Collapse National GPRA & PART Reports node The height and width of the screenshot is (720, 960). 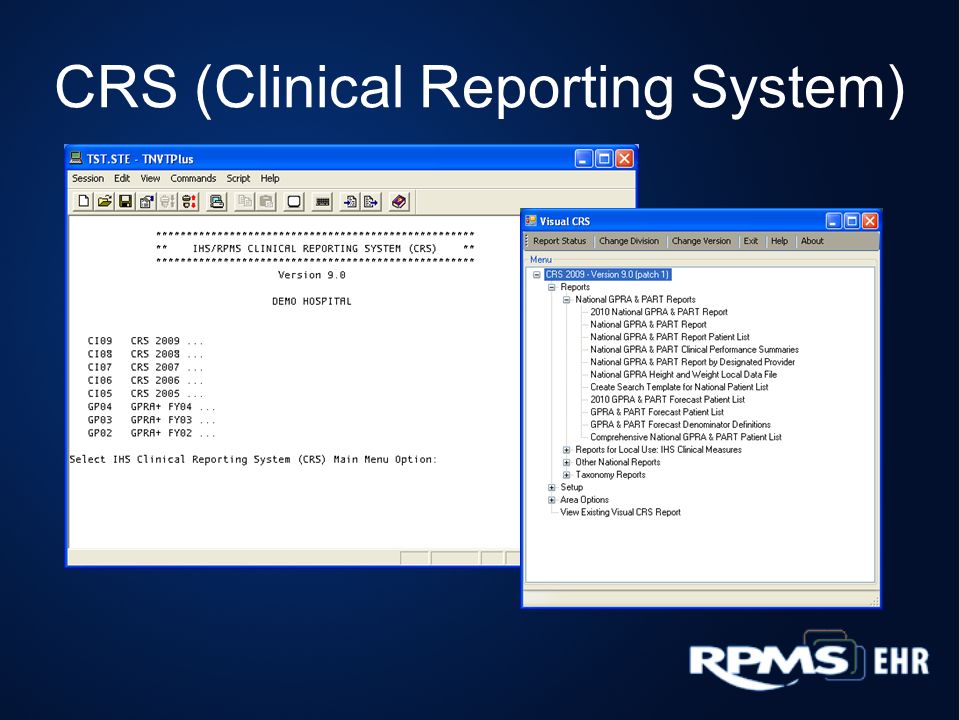(566, 299)
